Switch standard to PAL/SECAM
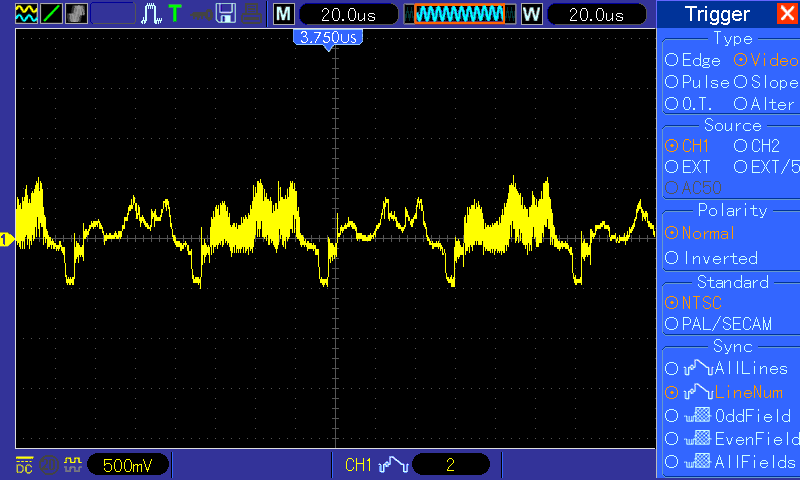Viewport: 800px width, 480px height. tap(718, 324)
